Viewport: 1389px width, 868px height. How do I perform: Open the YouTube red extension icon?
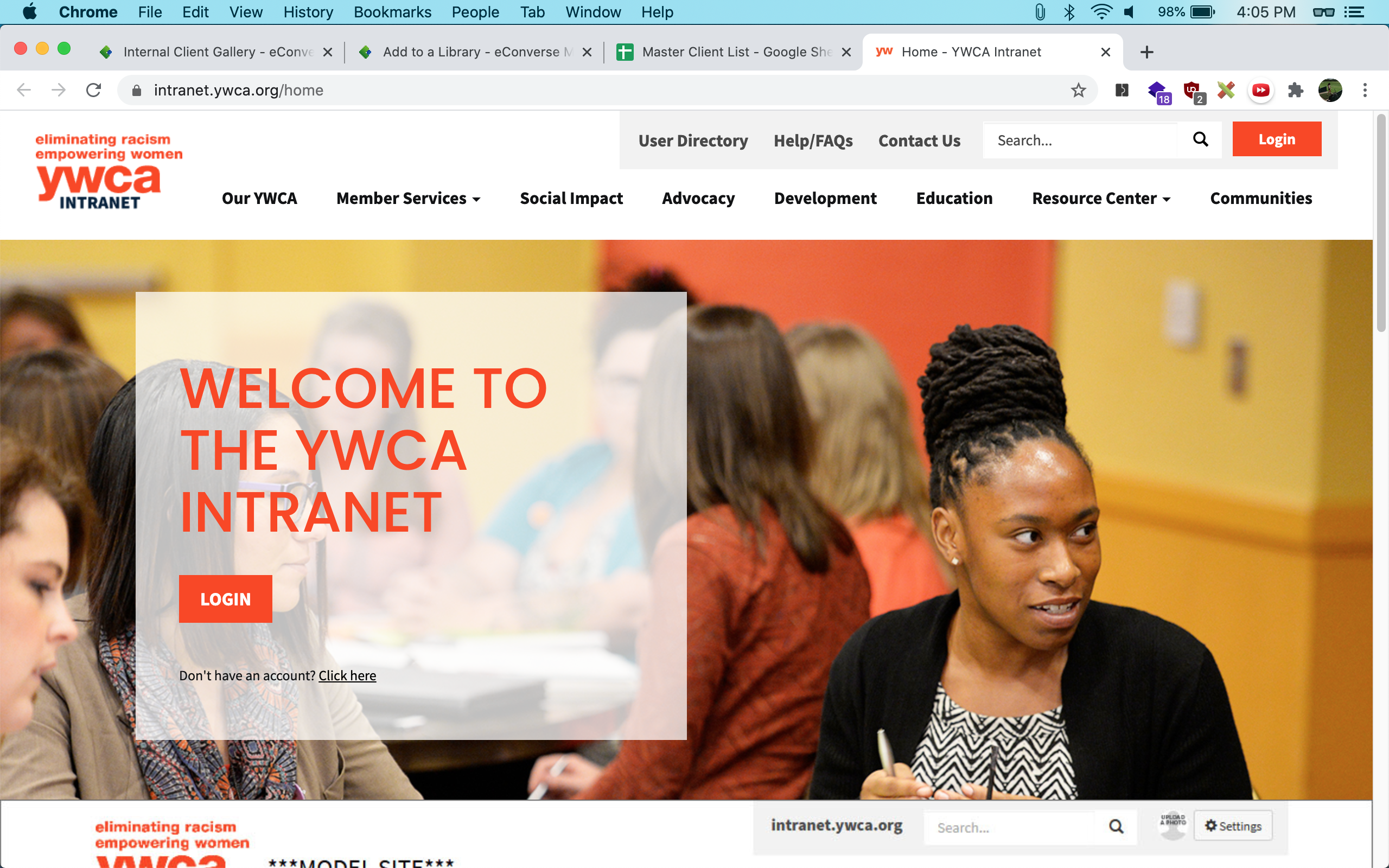1260,90
